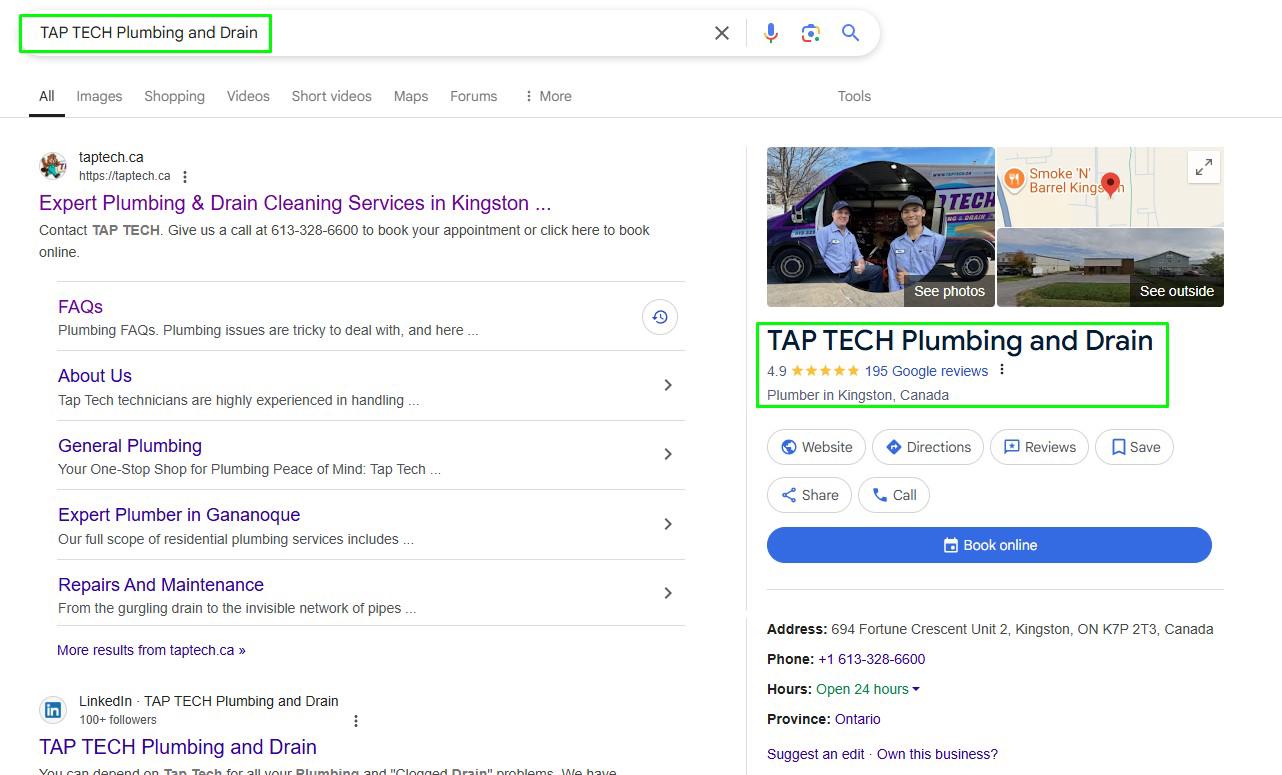Switch to the Images tab
The width and height of the screenshot is (1282, 775).
pos(99,96)
